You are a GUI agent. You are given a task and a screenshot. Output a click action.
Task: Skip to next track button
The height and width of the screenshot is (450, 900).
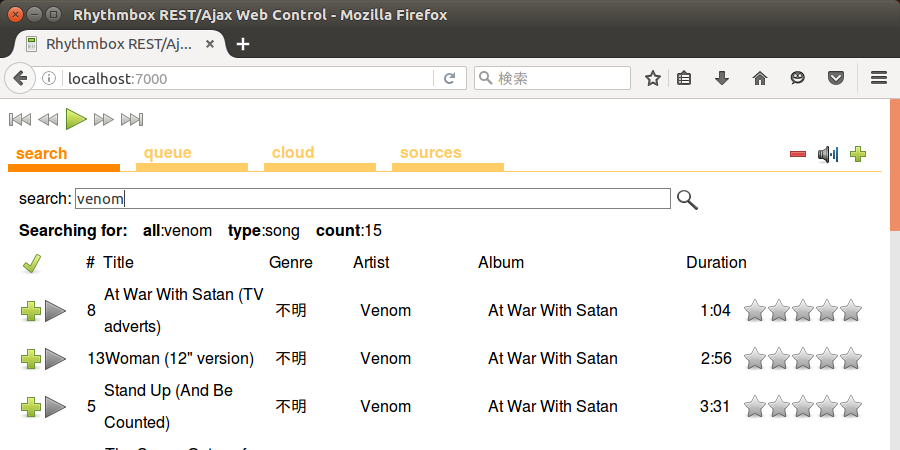tap(132, 119)
